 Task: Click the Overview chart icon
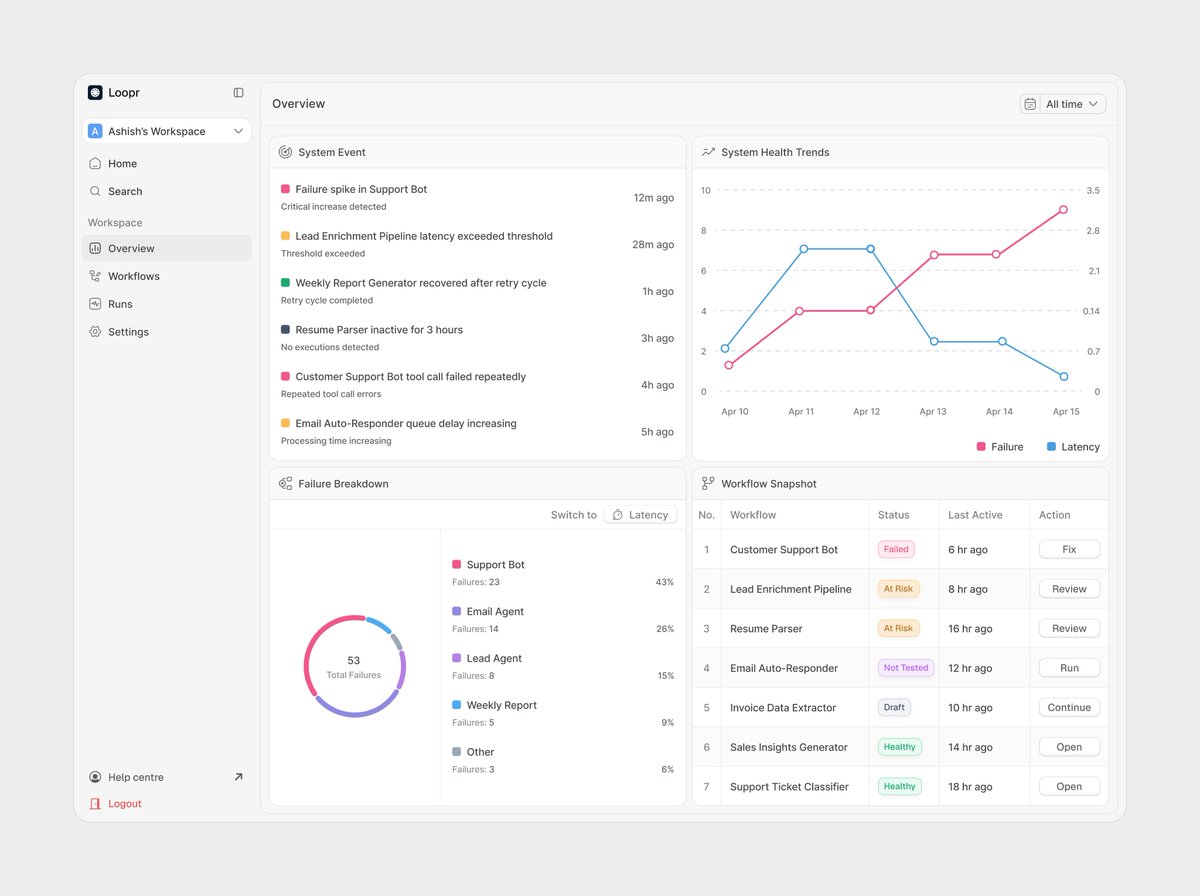point(95,248)
